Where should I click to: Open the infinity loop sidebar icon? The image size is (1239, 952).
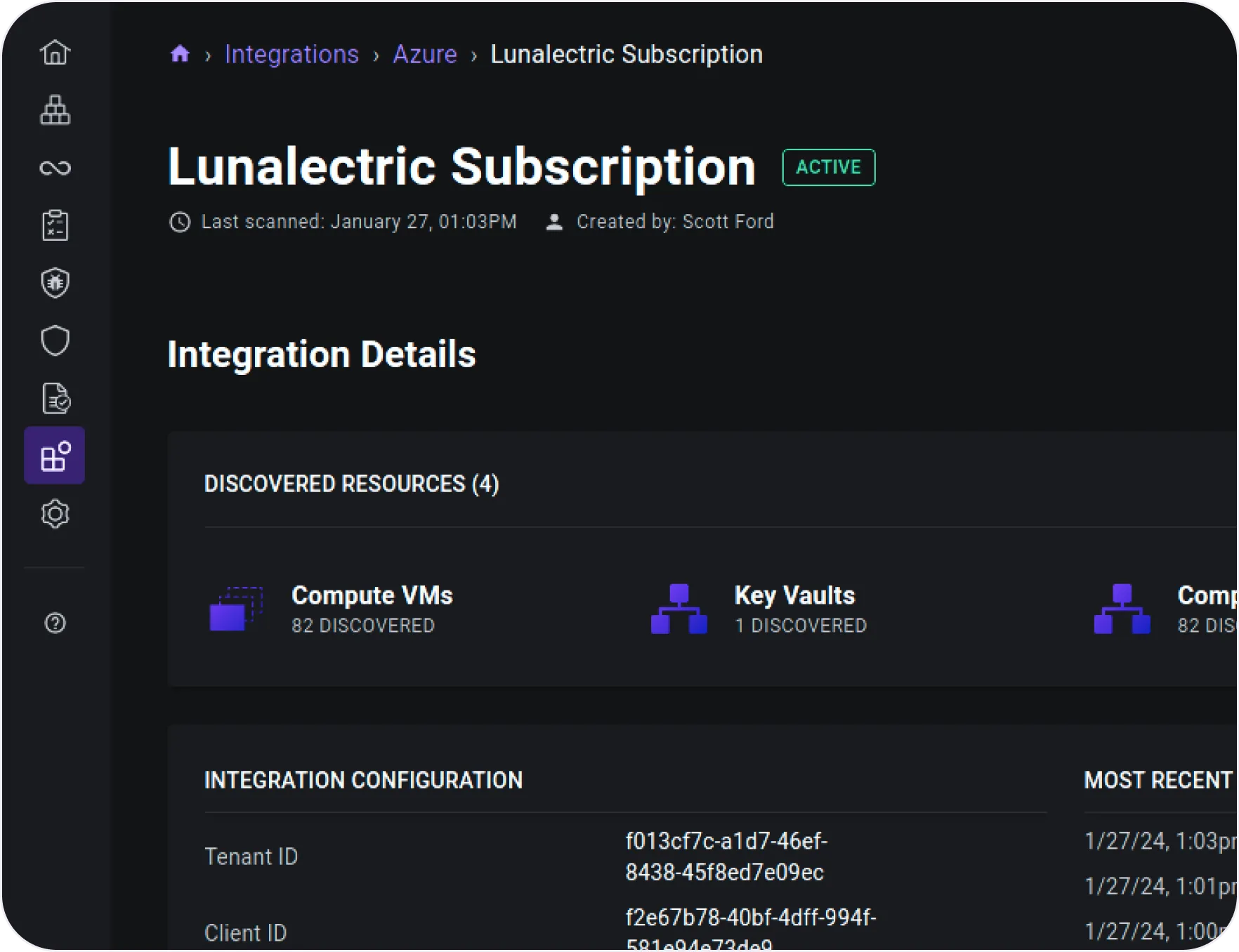pos(55,168)
